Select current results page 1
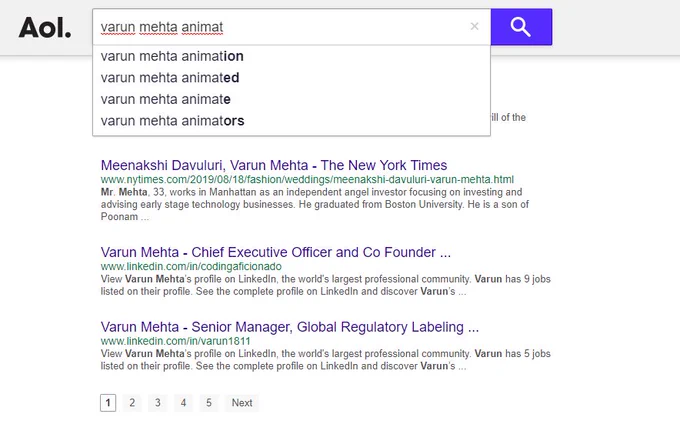 [x=108, y=403]
